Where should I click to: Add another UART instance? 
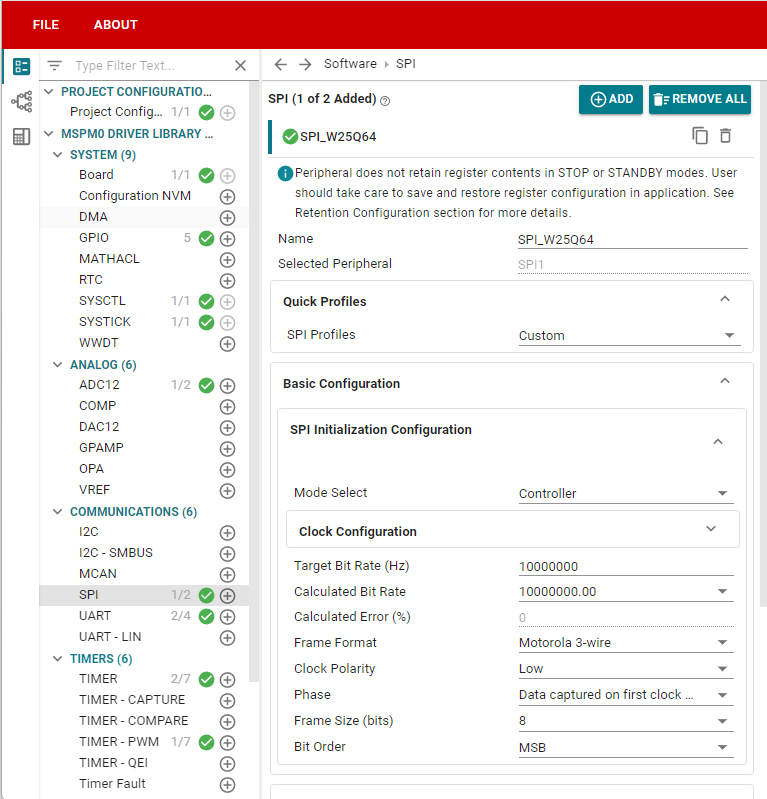pyautogui.click(x=227, y=617)
